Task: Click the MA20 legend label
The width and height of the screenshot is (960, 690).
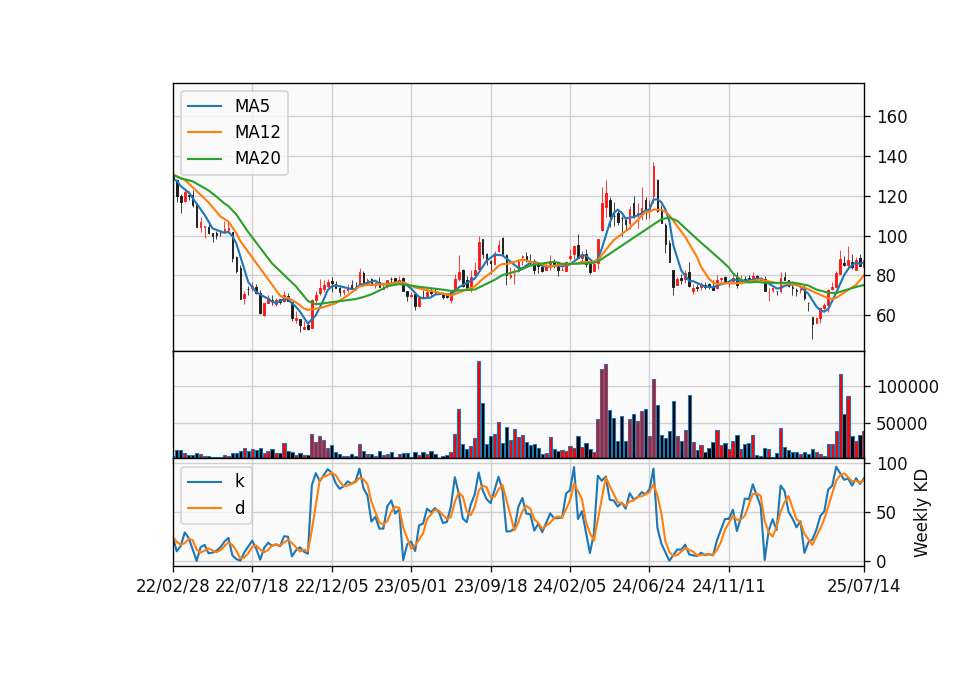Action: tap(257, 158)
